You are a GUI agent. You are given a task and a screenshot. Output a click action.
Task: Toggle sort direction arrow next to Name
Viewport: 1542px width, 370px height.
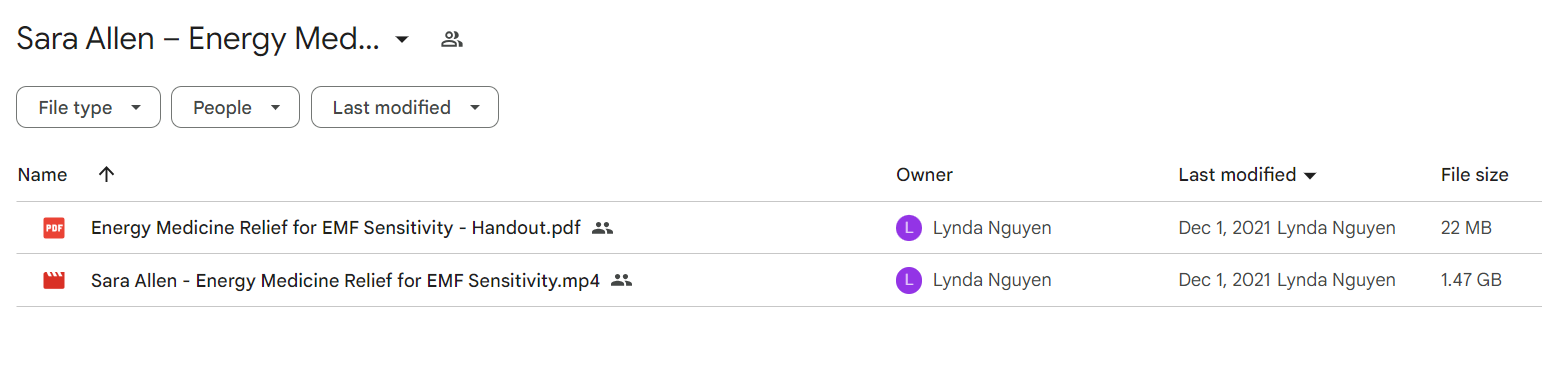pos(107,174)
